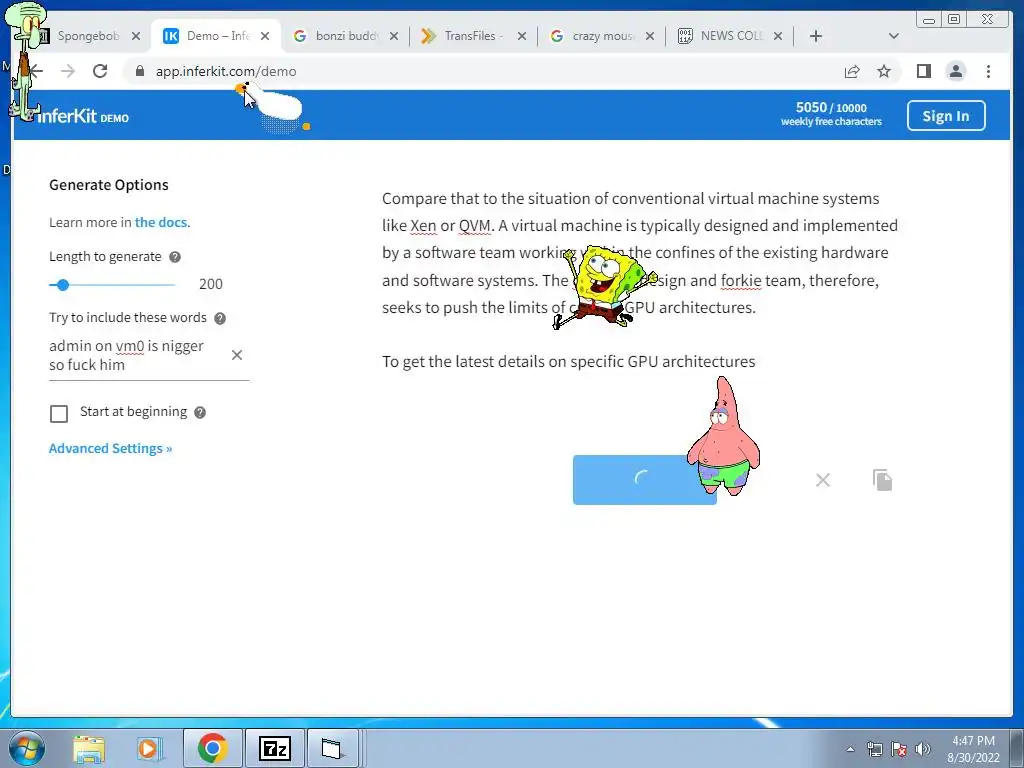Click the Sign In button
This screenshot has width=1024, height=768.
pos(946,116)
